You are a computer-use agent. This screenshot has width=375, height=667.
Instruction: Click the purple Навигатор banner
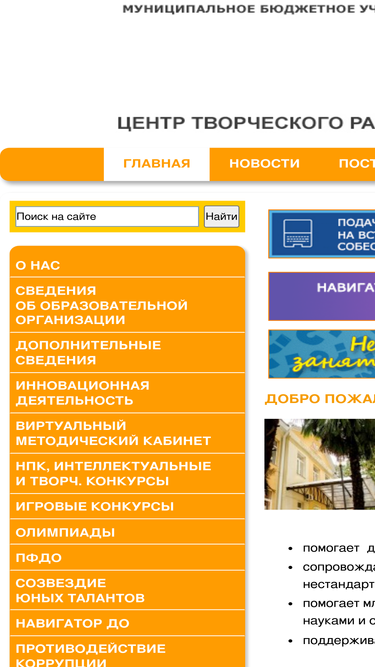click(x=322, y=296)
